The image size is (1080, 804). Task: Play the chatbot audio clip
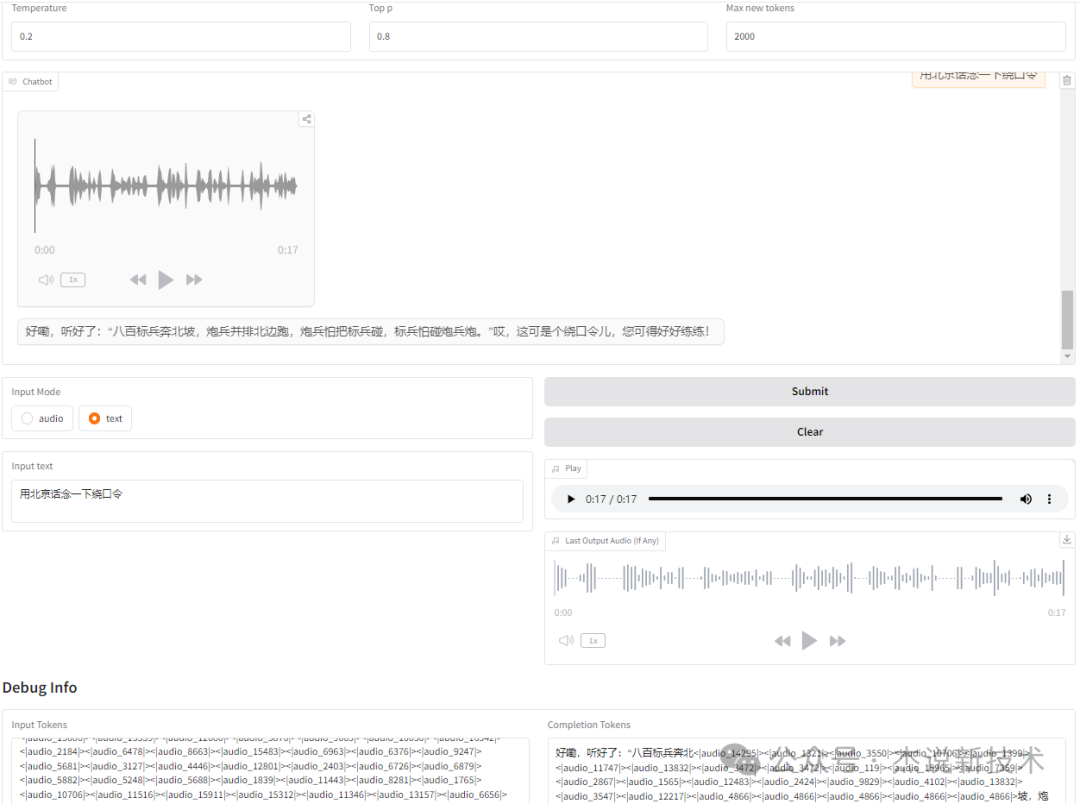click(x=166, y=280)
